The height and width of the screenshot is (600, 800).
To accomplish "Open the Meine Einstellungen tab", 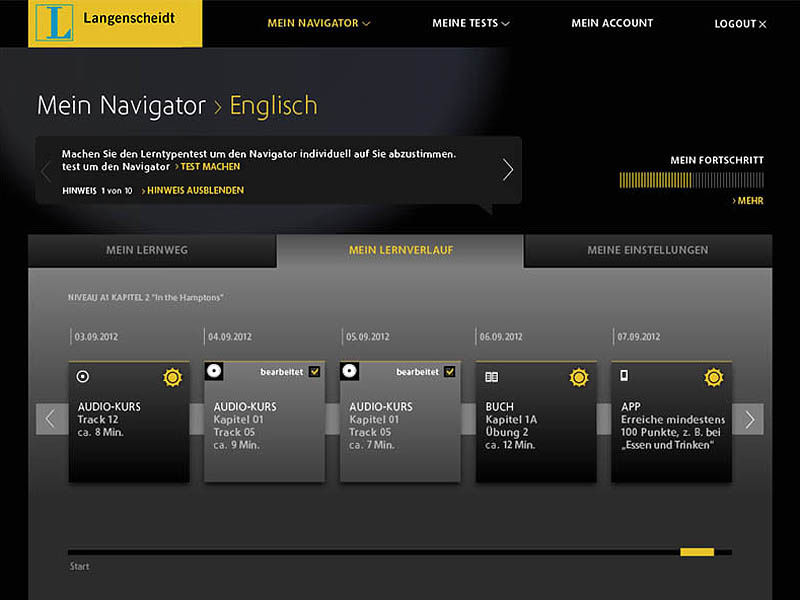I will 648,251.
